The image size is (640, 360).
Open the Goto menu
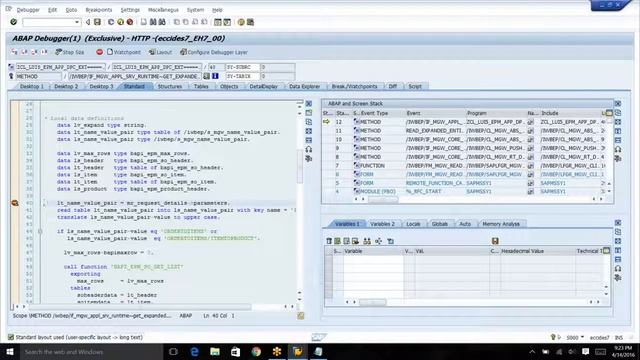coord(71,10)
